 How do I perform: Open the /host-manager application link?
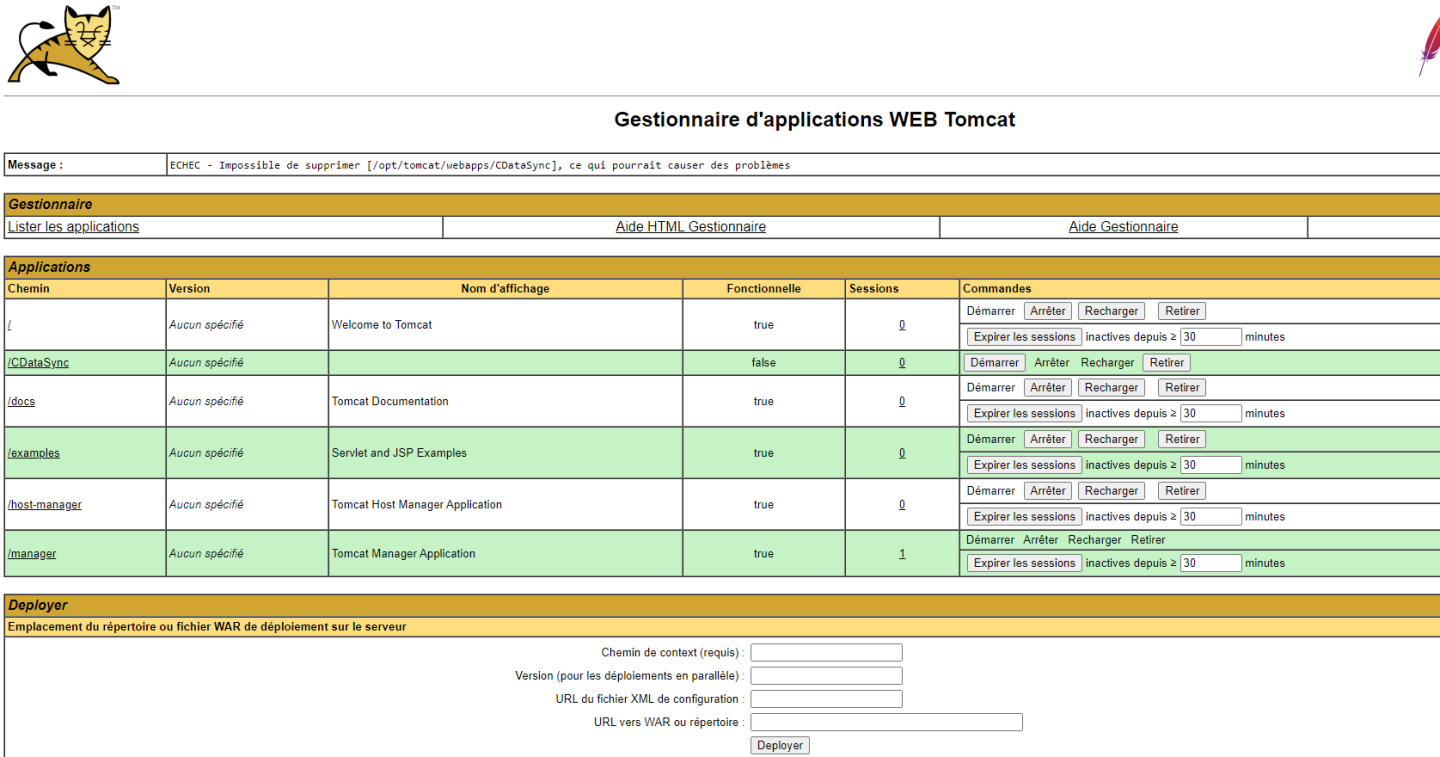(45, 505)
